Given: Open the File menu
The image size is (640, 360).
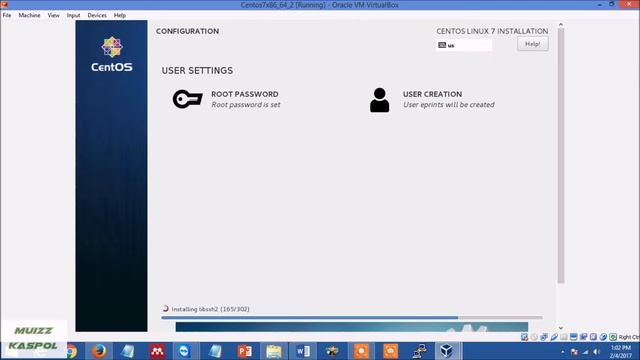Looking at the screenshot, I should pos(7,15).
